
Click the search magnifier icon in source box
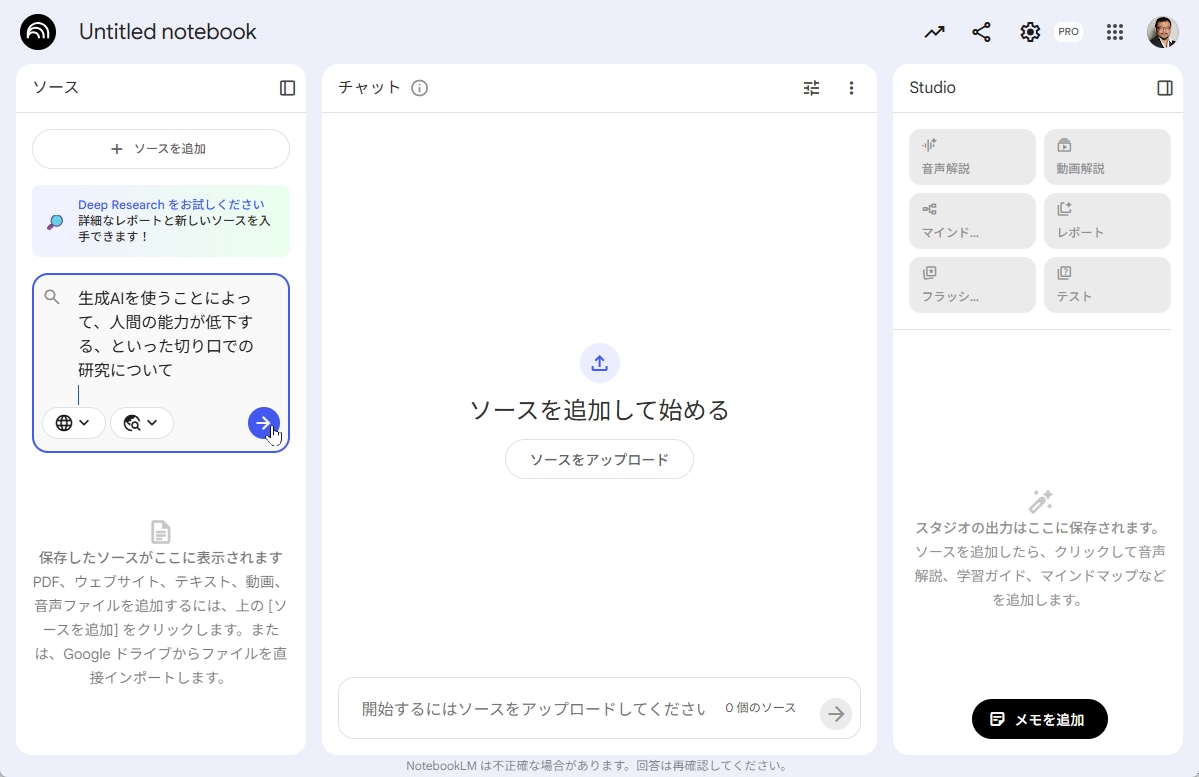(x=52, y=297)
